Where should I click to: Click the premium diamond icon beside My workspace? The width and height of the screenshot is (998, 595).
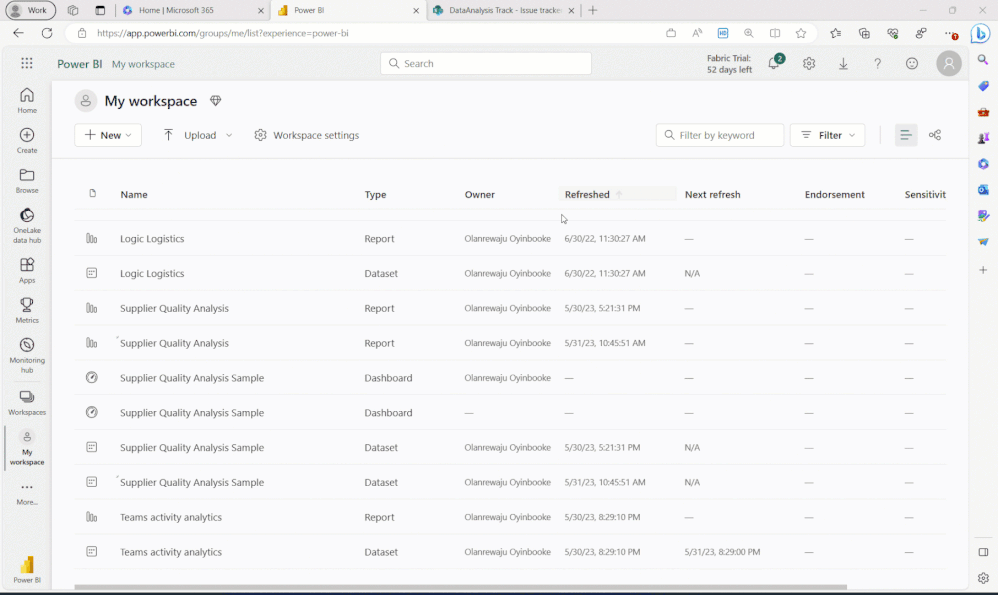[215, 101]
